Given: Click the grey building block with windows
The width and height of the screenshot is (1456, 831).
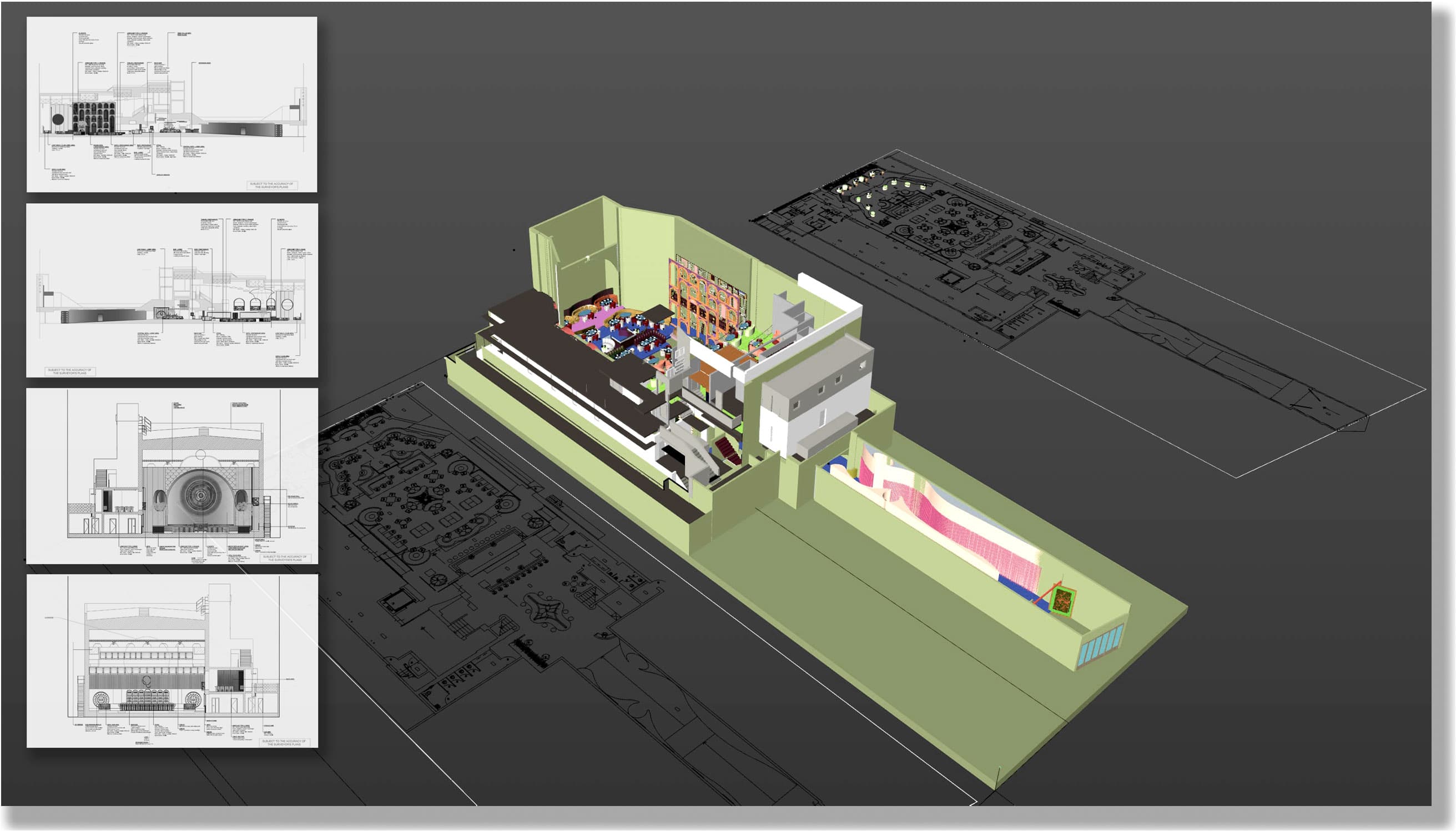Looking at the screenshot, I should [817, 394].
